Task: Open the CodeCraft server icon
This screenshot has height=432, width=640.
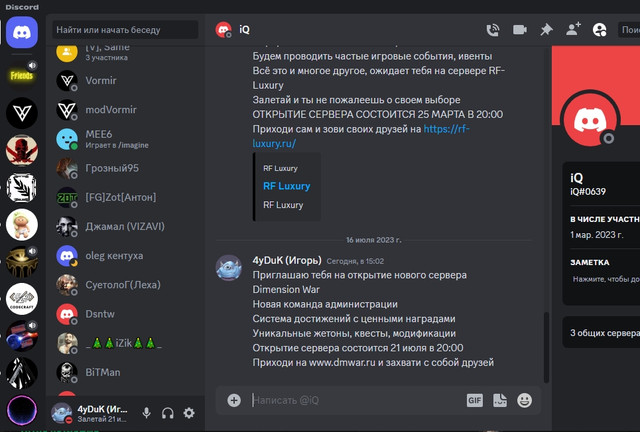Action: 22,299
